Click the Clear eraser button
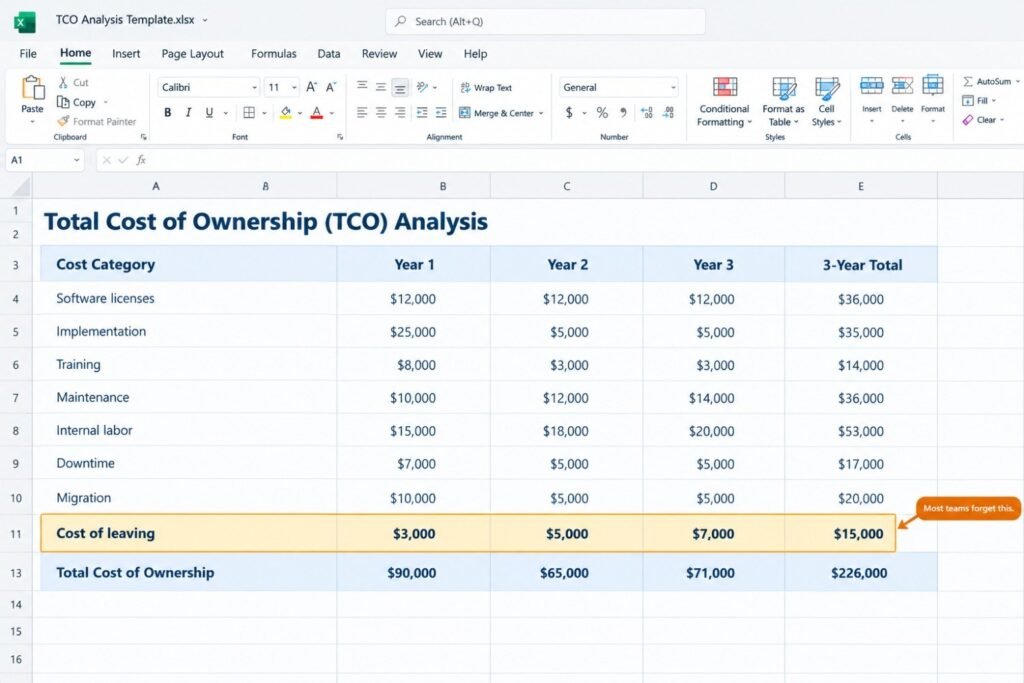 (980, 120)
